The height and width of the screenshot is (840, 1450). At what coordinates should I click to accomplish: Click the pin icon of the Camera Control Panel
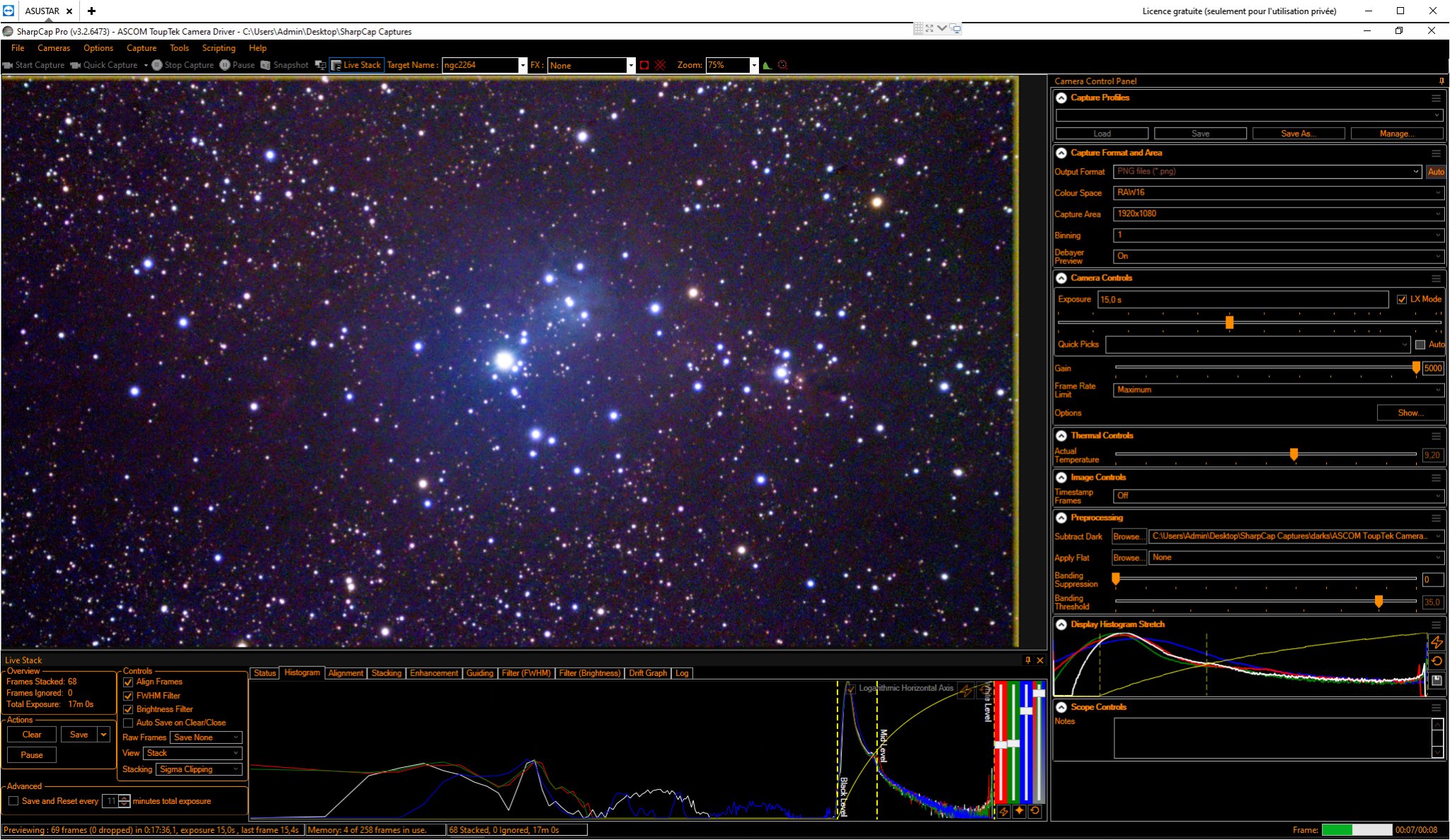point(1442,81)
